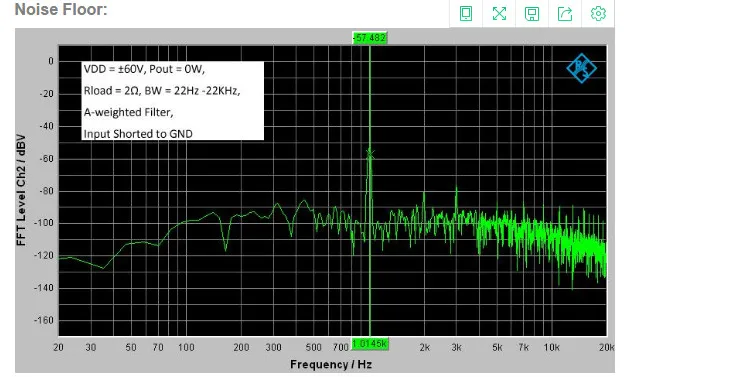
Task: Select the 1.0145k cursor frequency readout
Action: (370, 344)
